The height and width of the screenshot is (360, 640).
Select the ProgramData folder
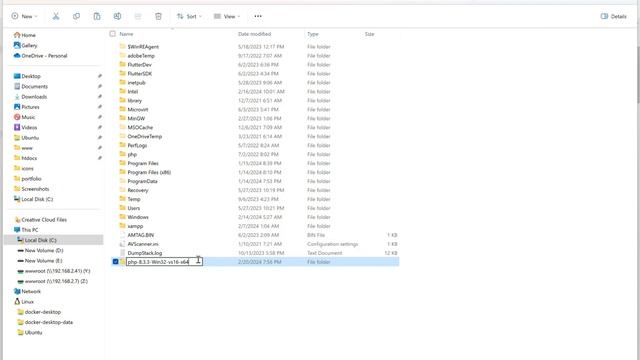click(142, 181)
